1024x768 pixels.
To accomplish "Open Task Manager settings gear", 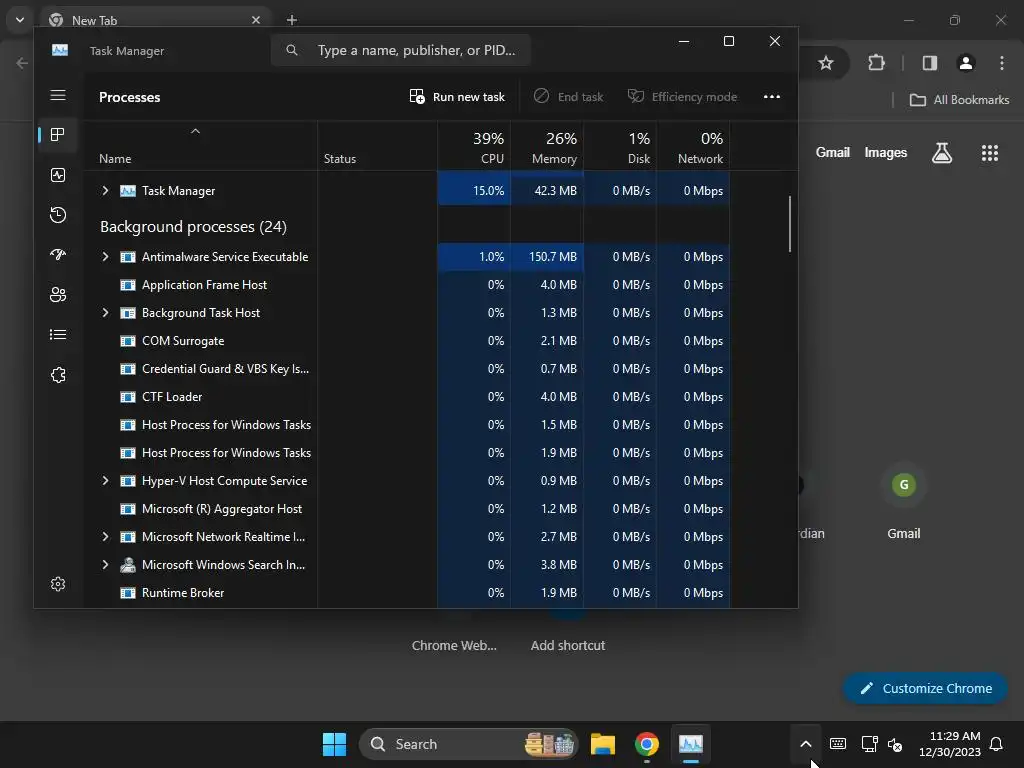I will 58,584.
